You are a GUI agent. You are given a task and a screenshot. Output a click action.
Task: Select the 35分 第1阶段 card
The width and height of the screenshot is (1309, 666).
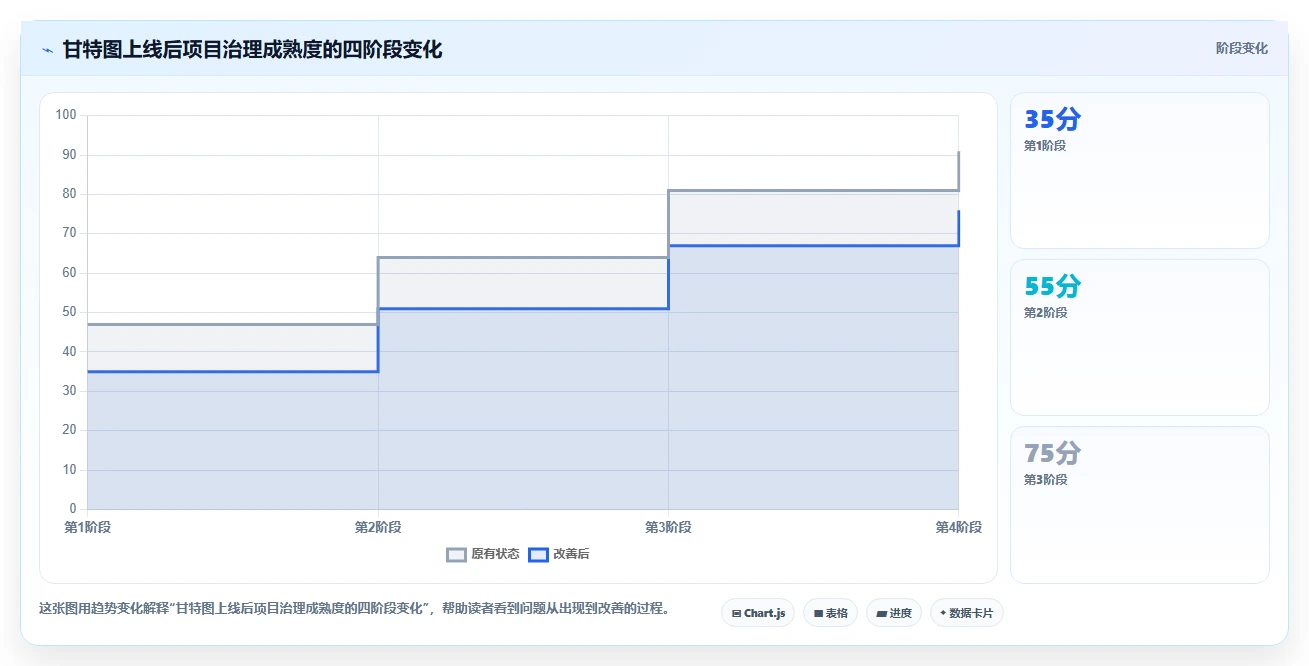click(x=1140, y=170)
